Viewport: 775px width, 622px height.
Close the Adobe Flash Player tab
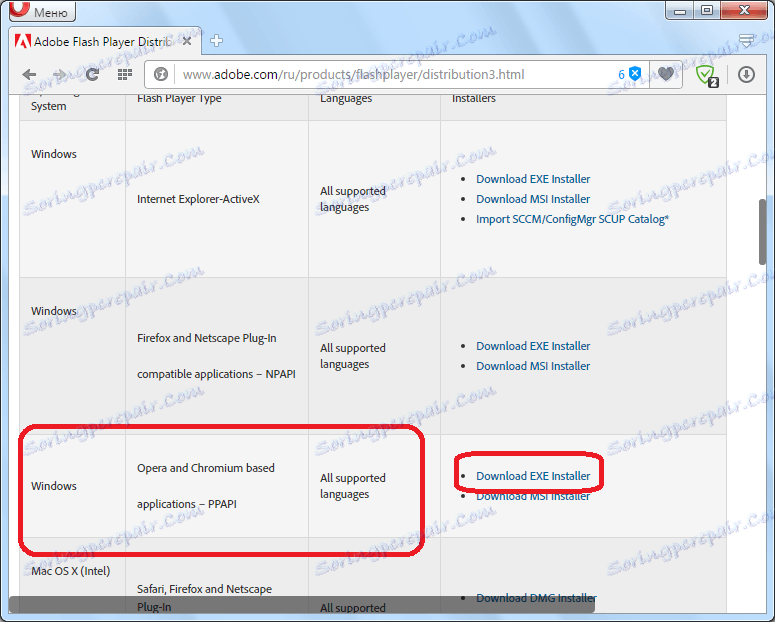tap(187, 41)
